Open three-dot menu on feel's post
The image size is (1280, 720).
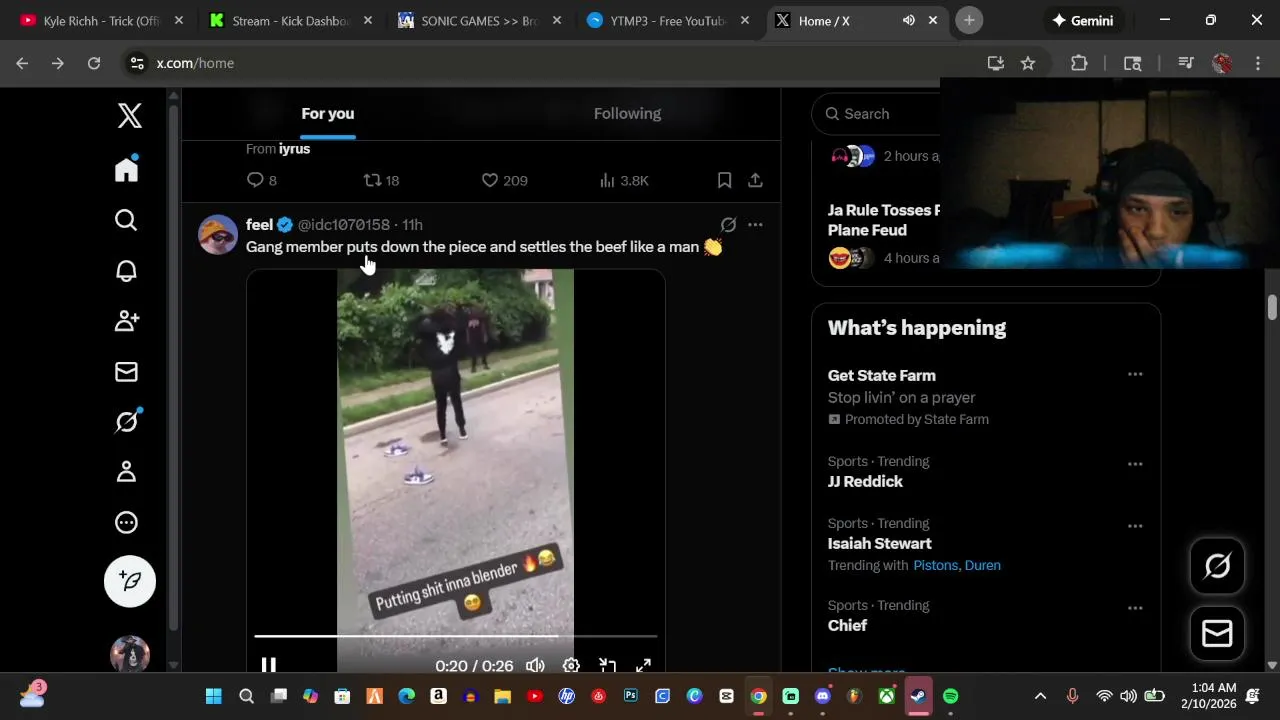(755, 225)
